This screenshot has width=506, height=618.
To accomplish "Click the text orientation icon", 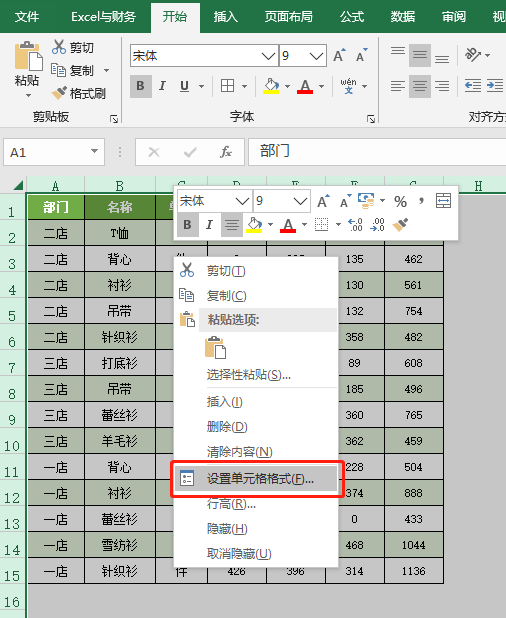I will 473,55.
